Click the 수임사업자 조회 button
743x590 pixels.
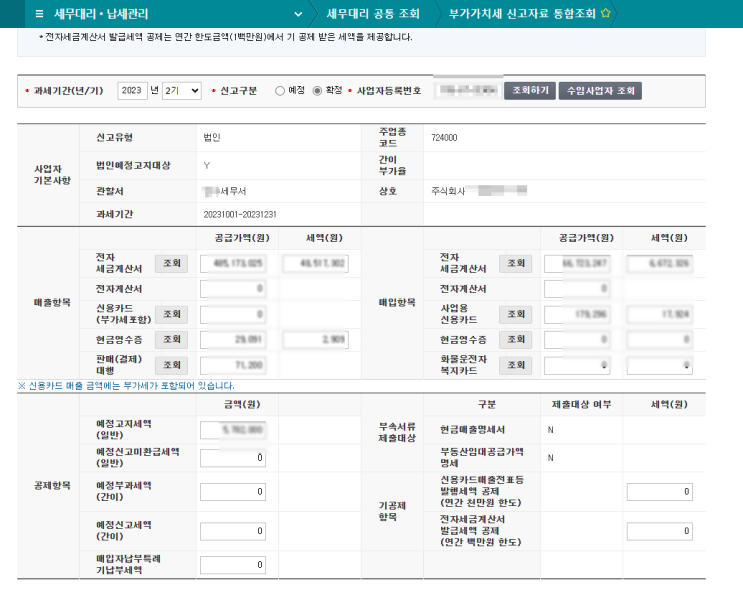pos(600,91)
